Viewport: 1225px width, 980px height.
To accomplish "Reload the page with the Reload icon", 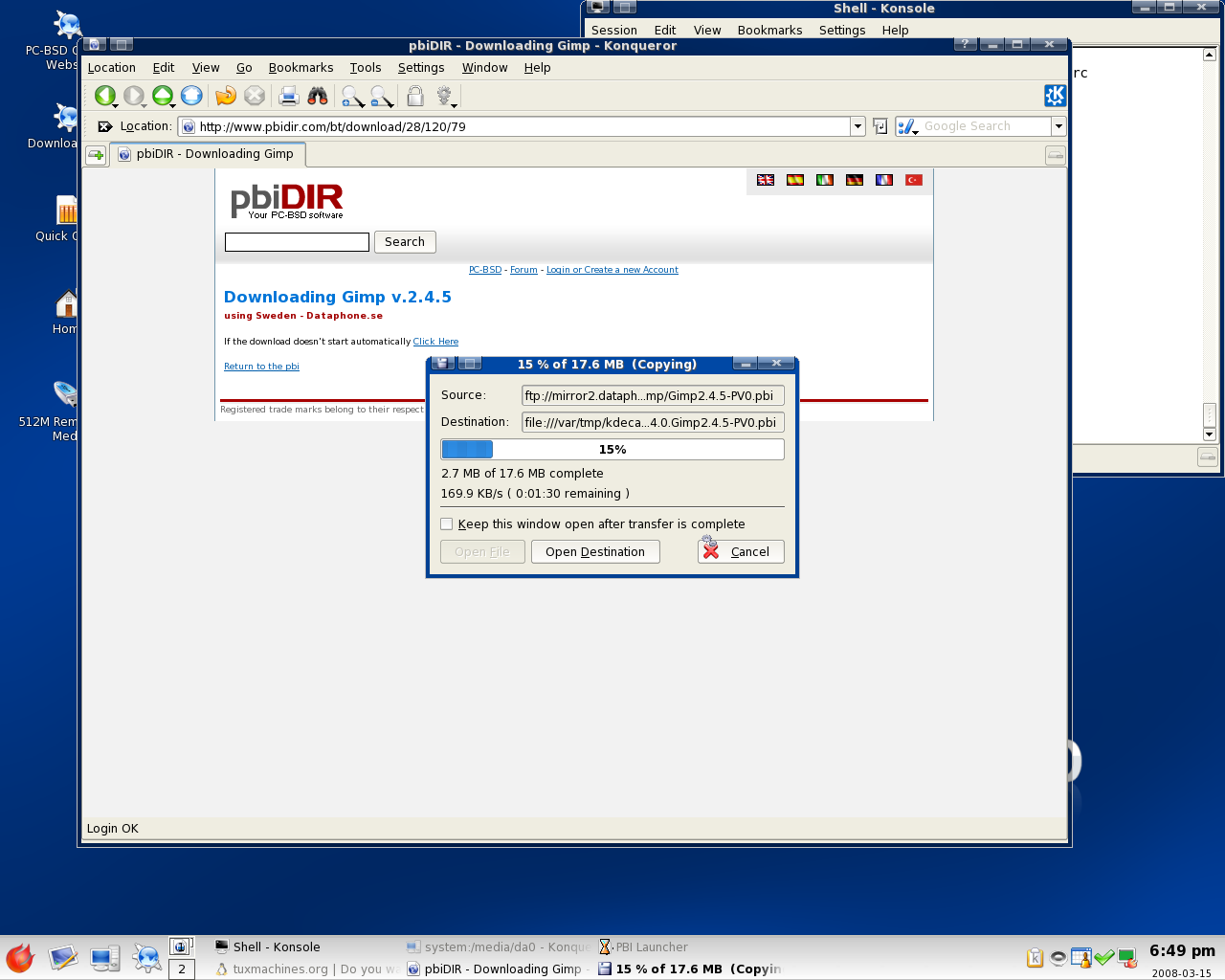I will 226,96.
